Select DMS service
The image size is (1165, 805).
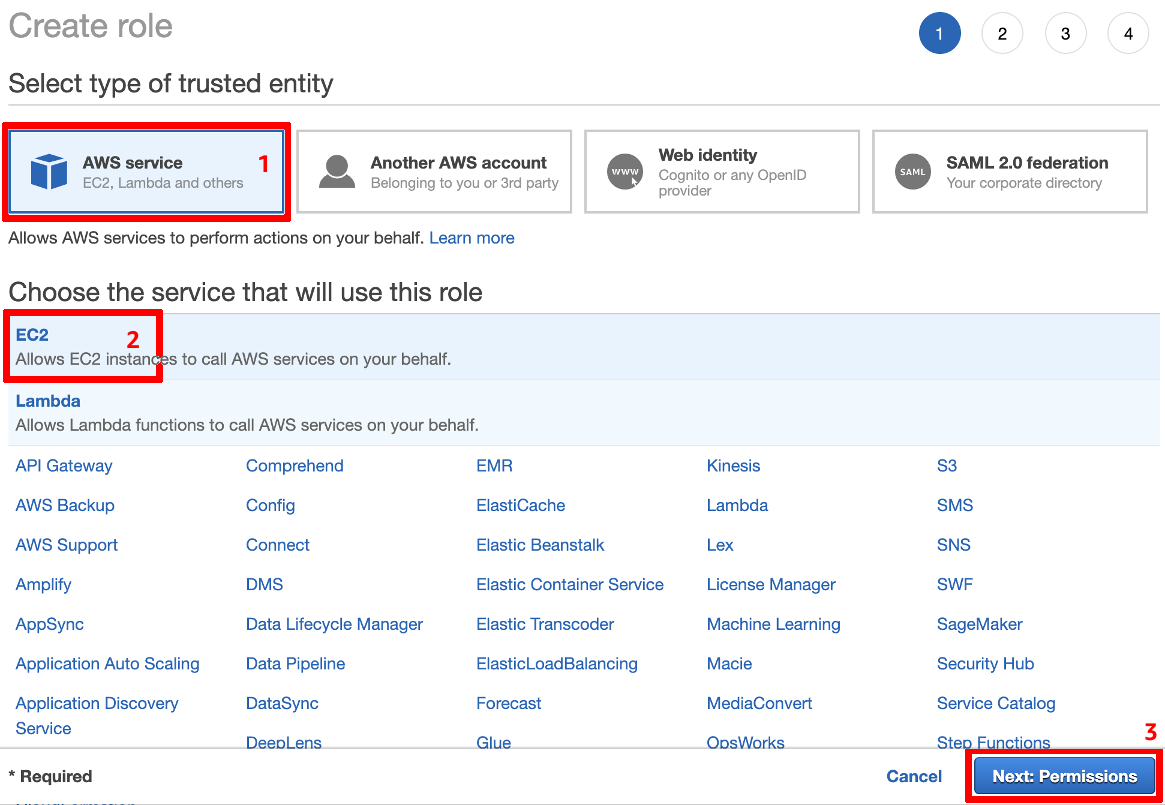265,584
